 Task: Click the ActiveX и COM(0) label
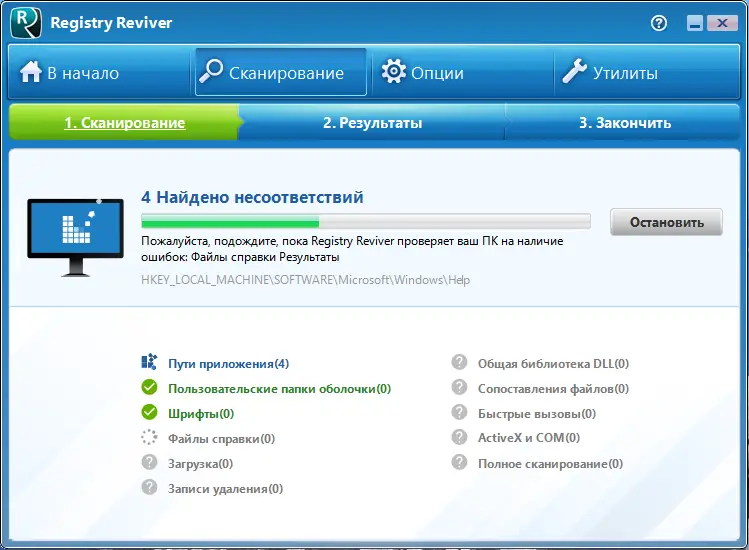point(529,438)
